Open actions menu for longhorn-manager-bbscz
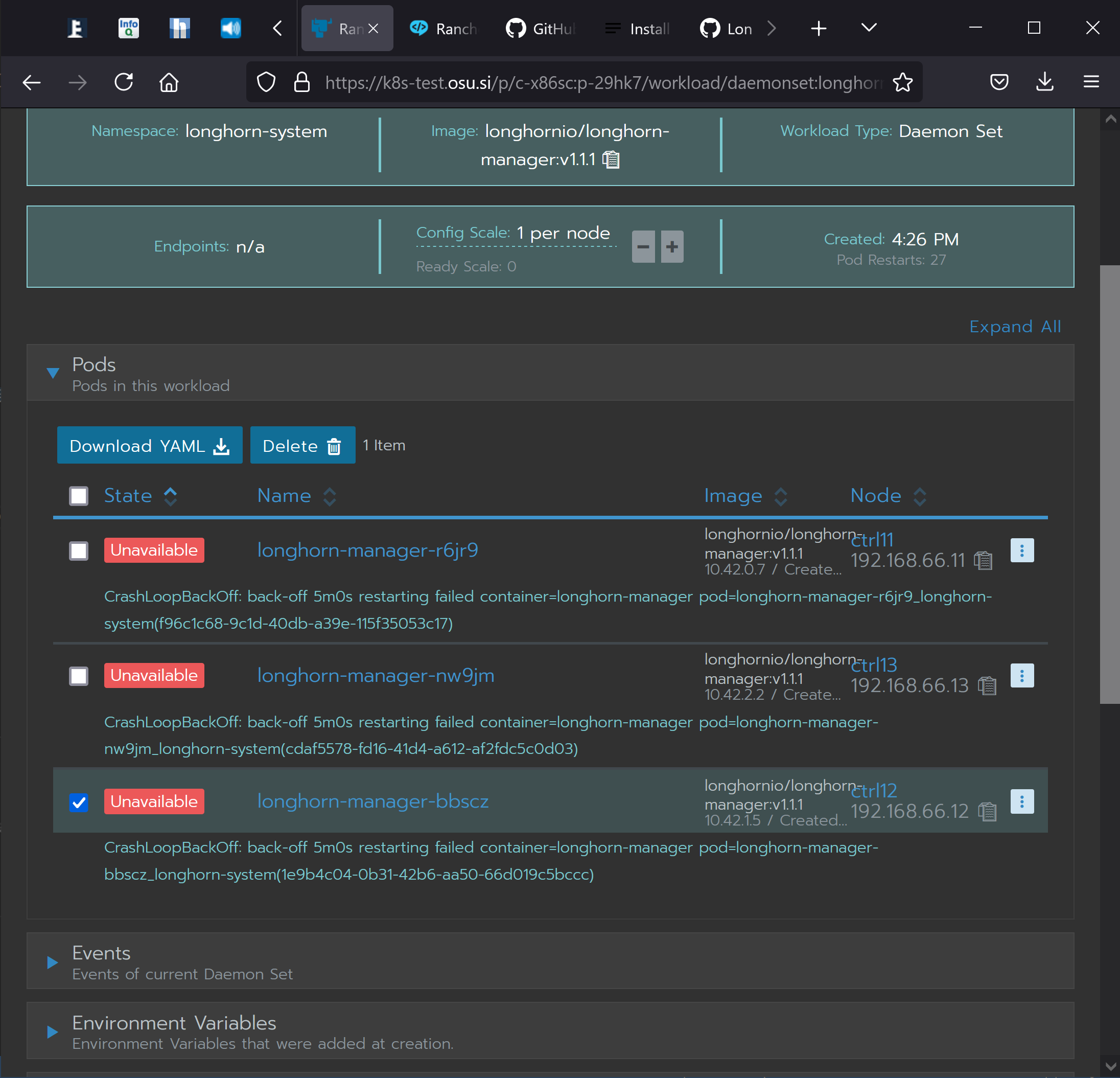The width and height of the screenshot is (1120, 1078). point(1022,801)
